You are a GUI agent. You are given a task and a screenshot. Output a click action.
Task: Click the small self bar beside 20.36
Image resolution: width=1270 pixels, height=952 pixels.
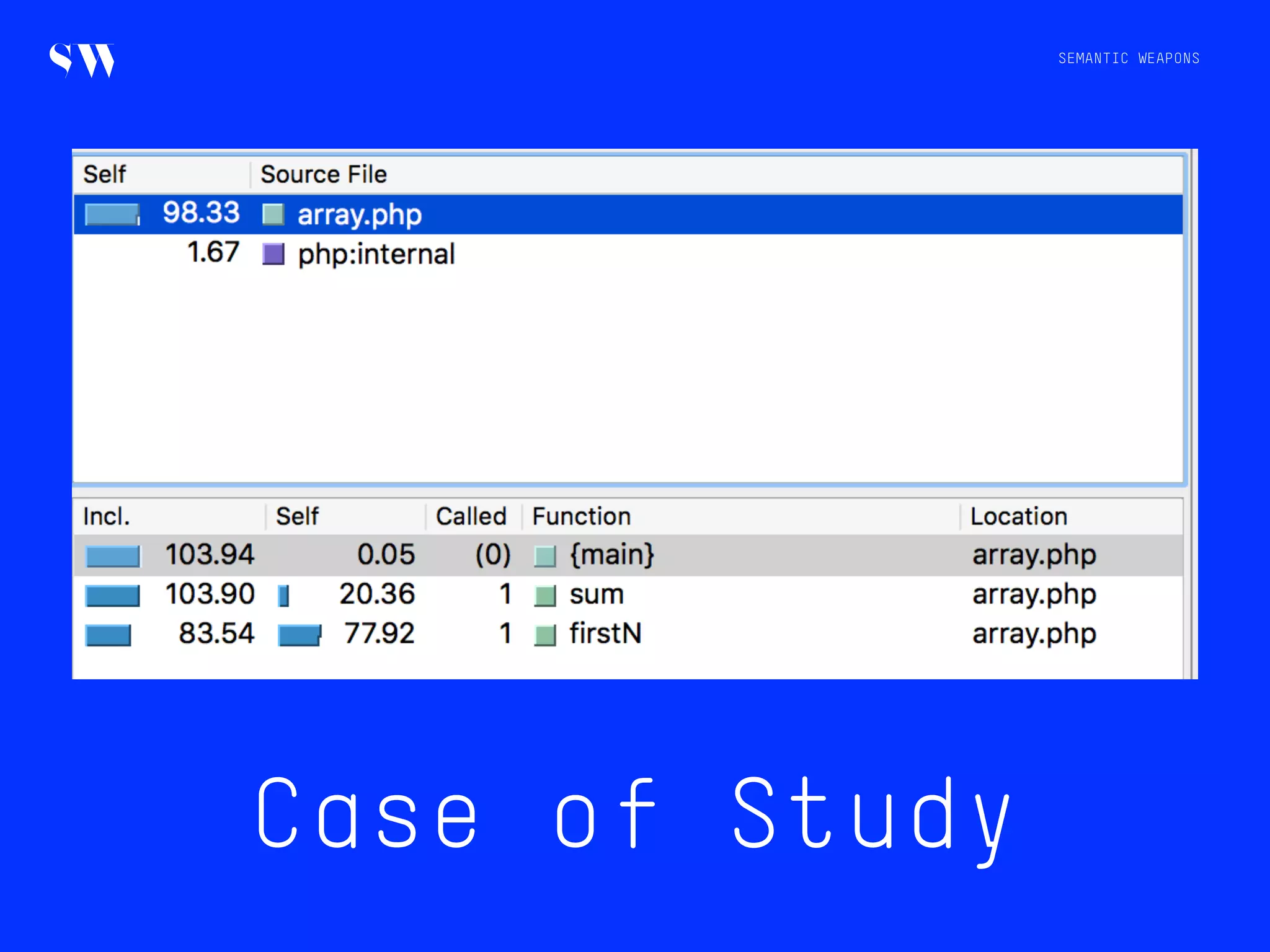(x=284, y=596)
